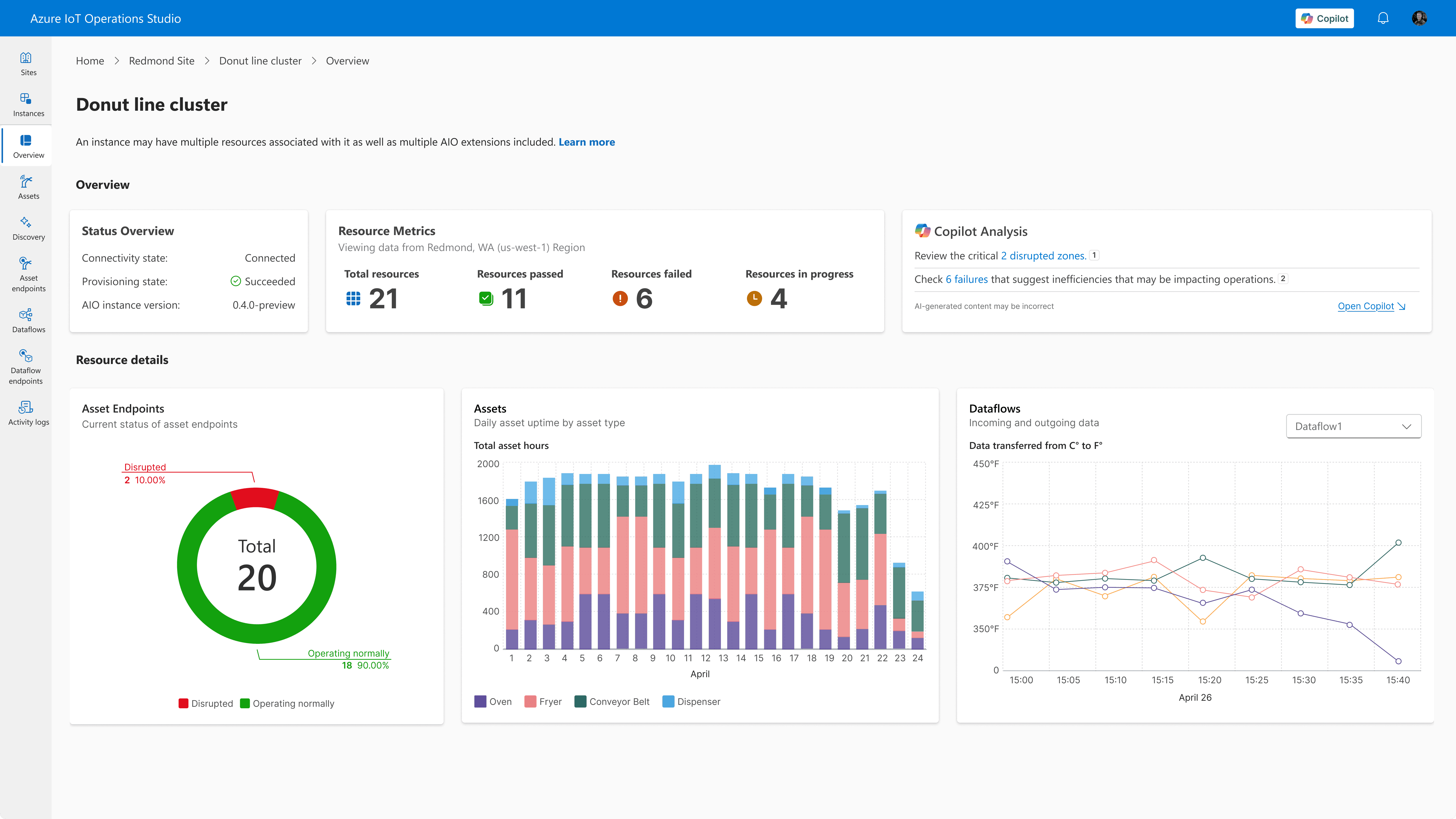Viewport: 1456px width, 819px height.
Task: Click the Copilot button in header
Action: (1324, 18)
